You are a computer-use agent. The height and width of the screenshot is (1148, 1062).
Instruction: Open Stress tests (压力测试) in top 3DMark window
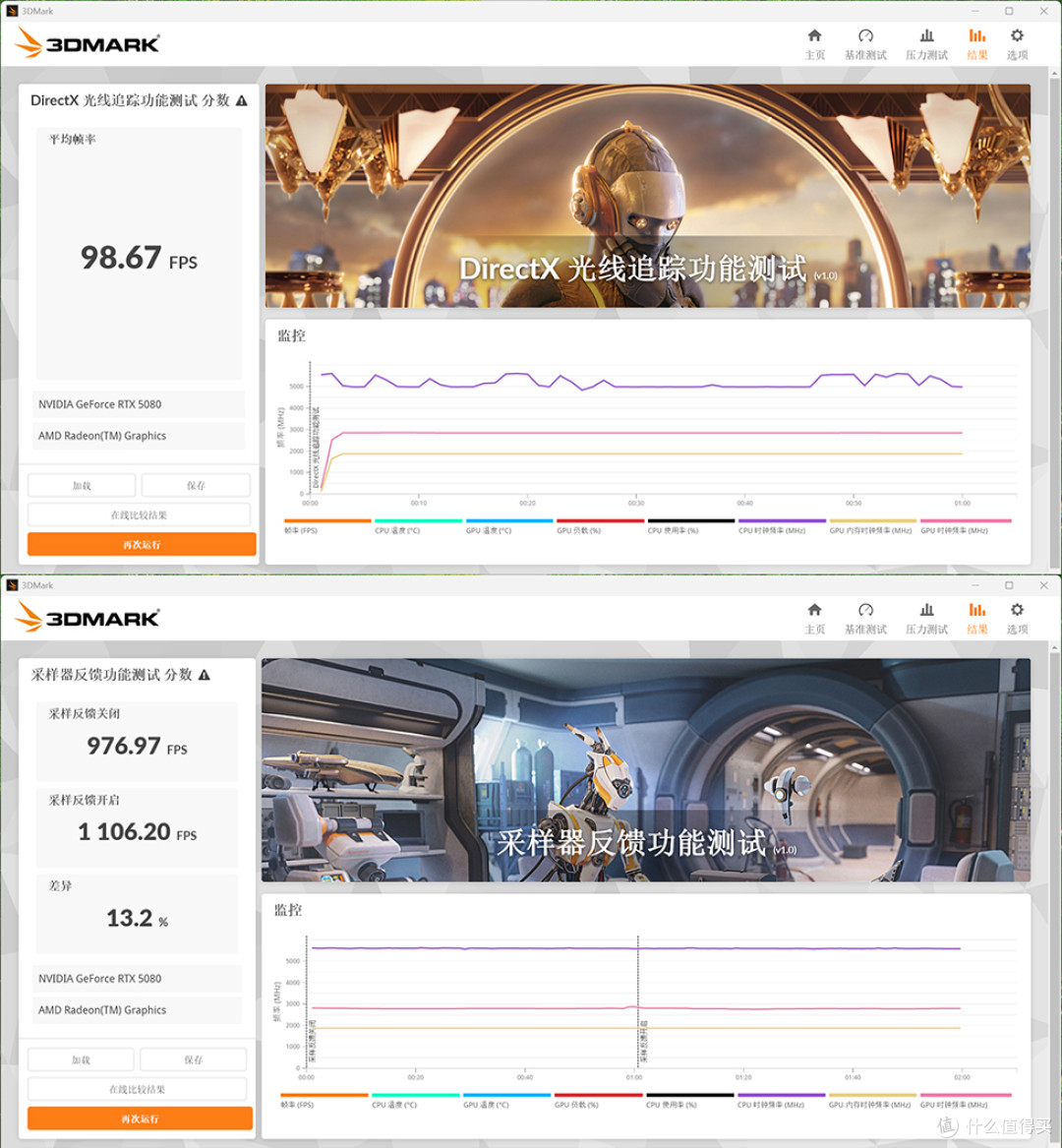point(926,44)
